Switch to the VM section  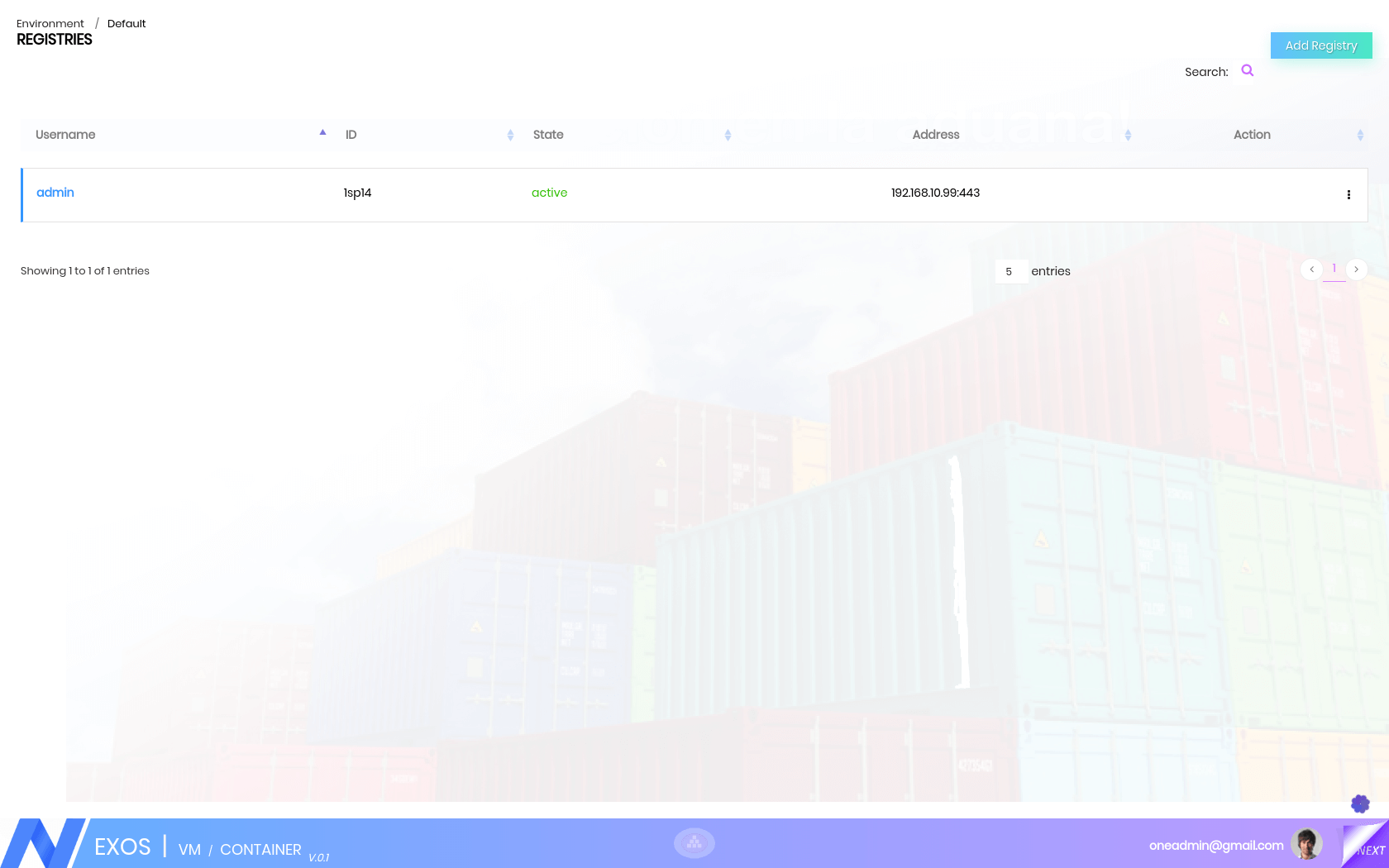coord(189,850)
